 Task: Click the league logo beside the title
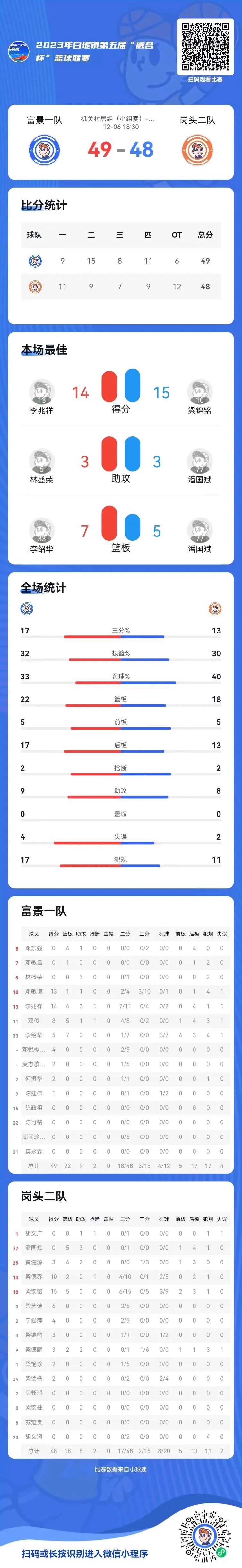pyautogui.click(x=19, y=51)
